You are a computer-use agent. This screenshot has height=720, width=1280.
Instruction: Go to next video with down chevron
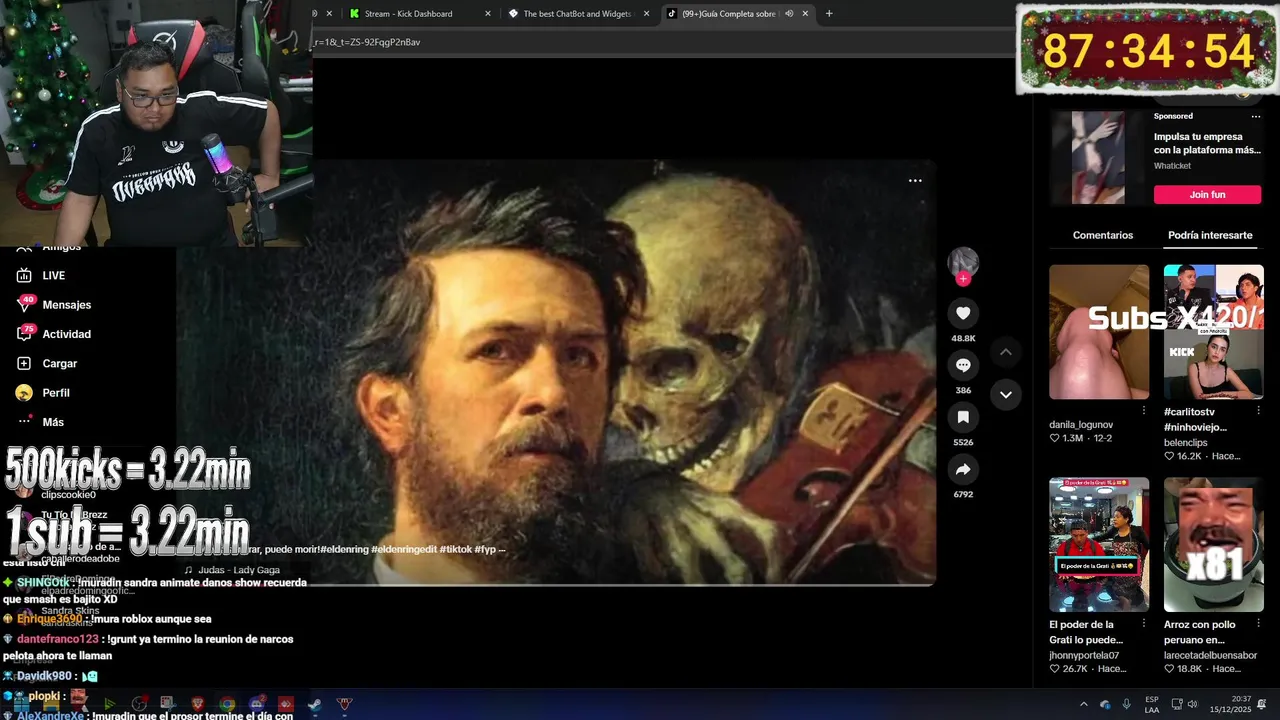coord(1006,394)
